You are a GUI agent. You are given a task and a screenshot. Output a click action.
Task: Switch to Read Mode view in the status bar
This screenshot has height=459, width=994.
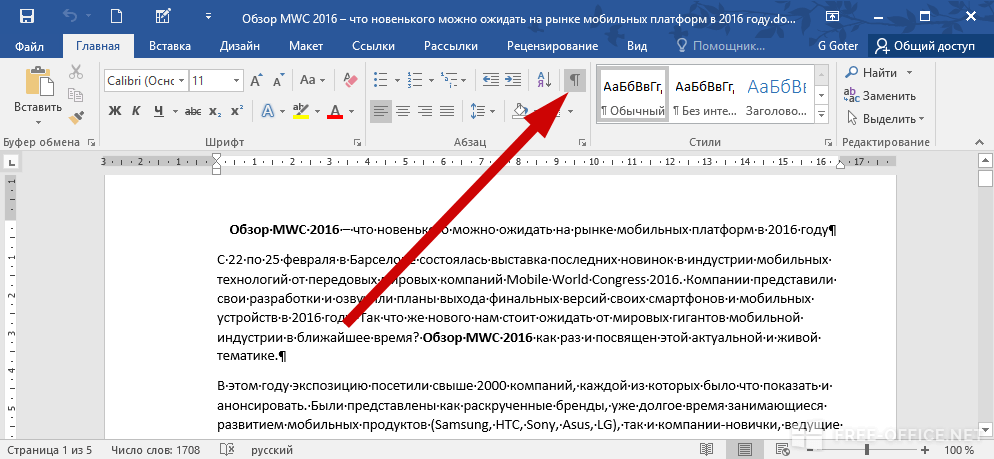(x=707, y=450)
